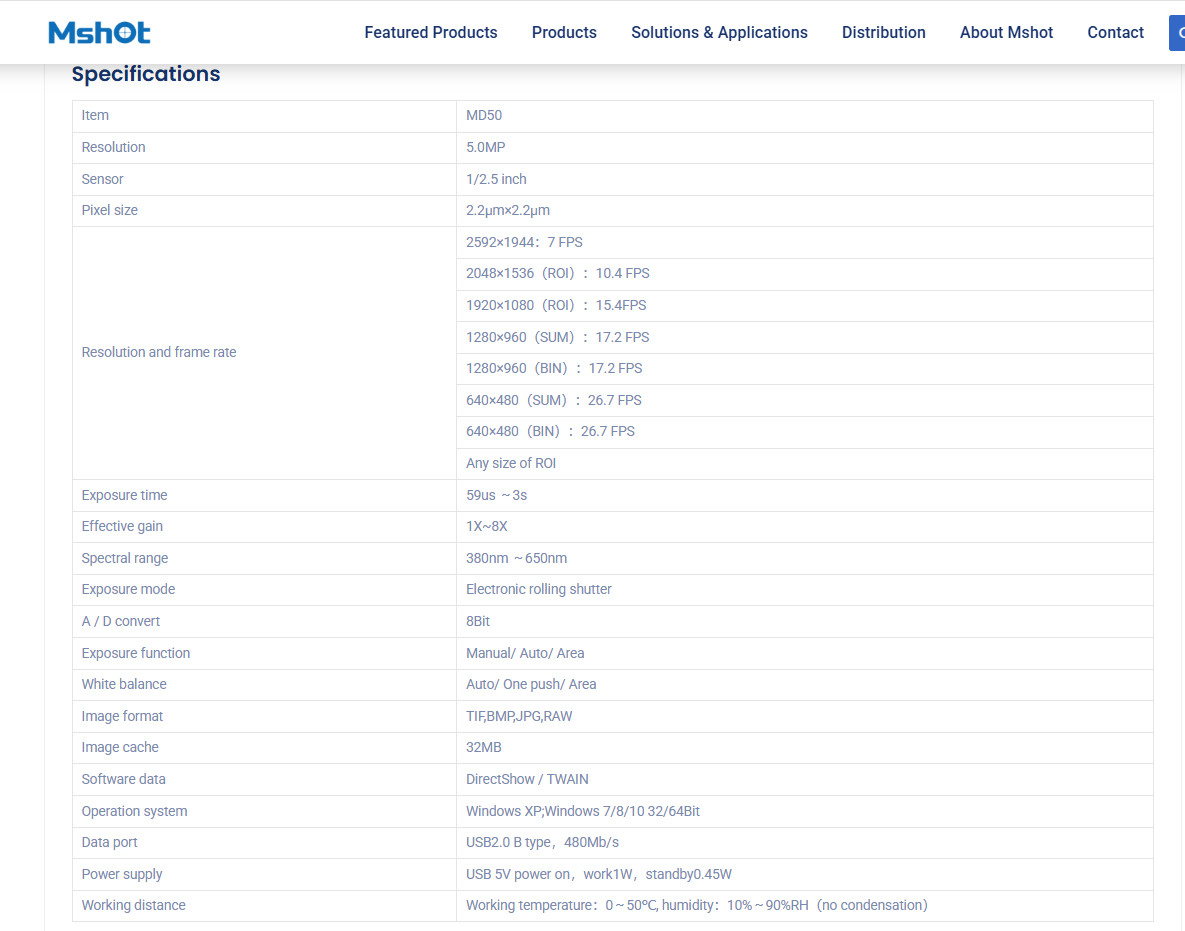Click the Mshot logo
Viewport: 1185px width, 931px height.
pyautogui.click(x=99, y=32)
